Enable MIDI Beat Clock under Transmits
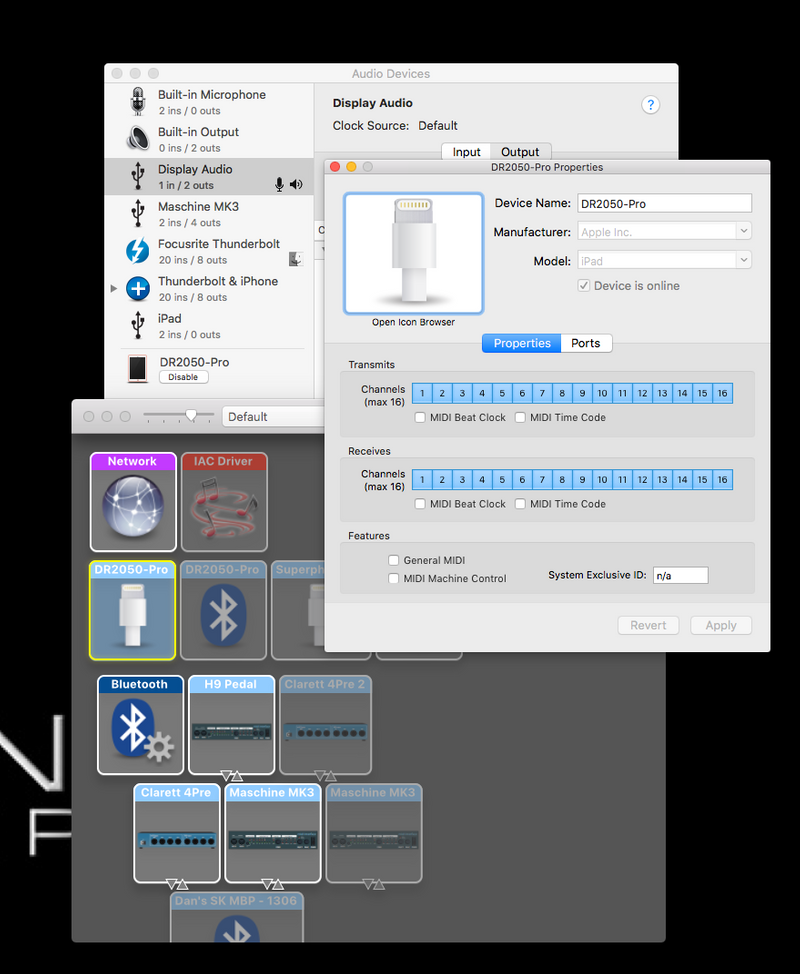The height and width of the screenshot is (974, 800). [x=421, y=418]
